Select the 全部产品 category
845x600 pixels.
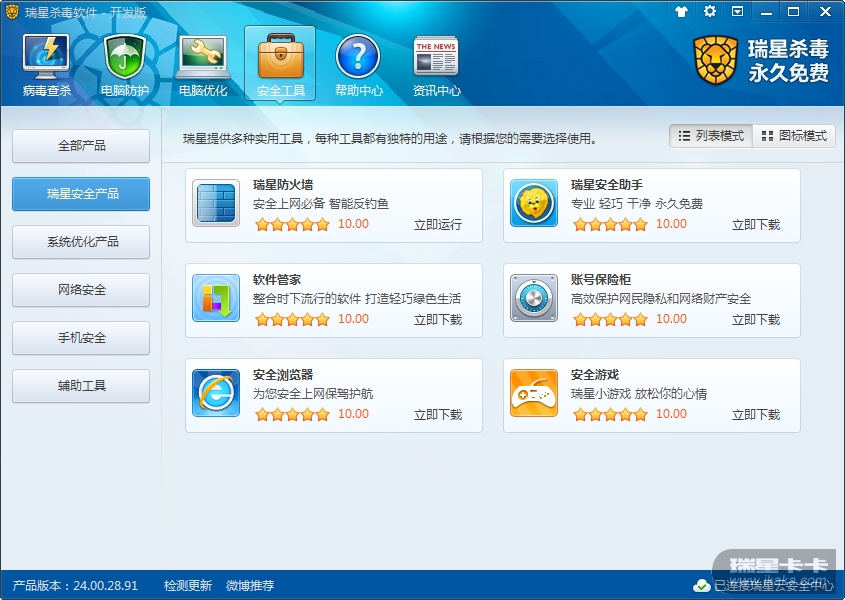click(81, 146)
